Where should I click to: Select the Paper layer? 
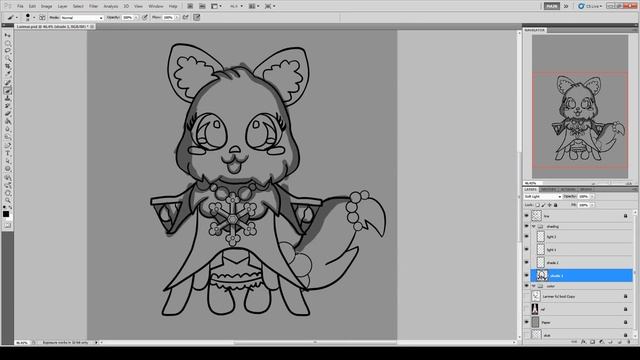(x=582, y=322)
